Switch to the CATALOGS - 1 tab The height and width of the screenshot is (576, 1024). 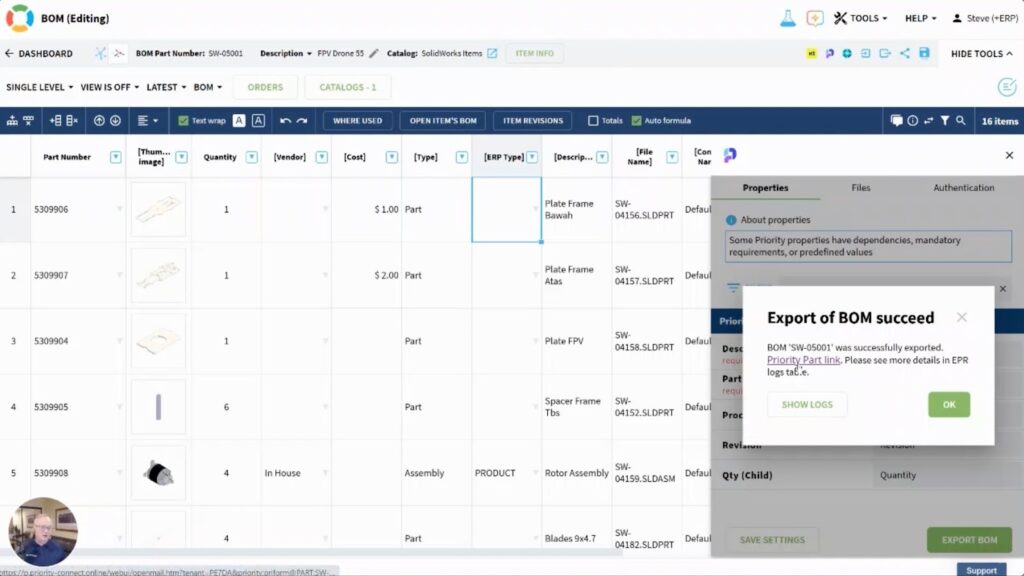[347, 87]
